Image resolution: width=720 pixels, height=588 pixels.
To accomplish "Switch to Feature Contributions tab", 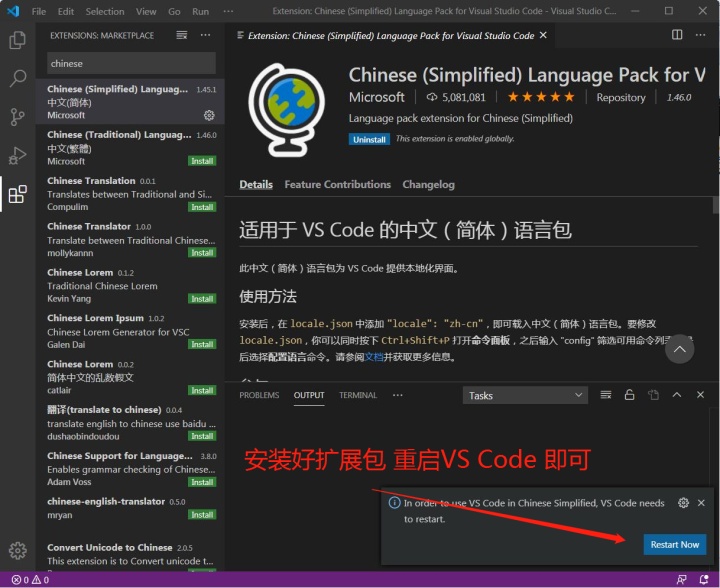I will 338,185.
